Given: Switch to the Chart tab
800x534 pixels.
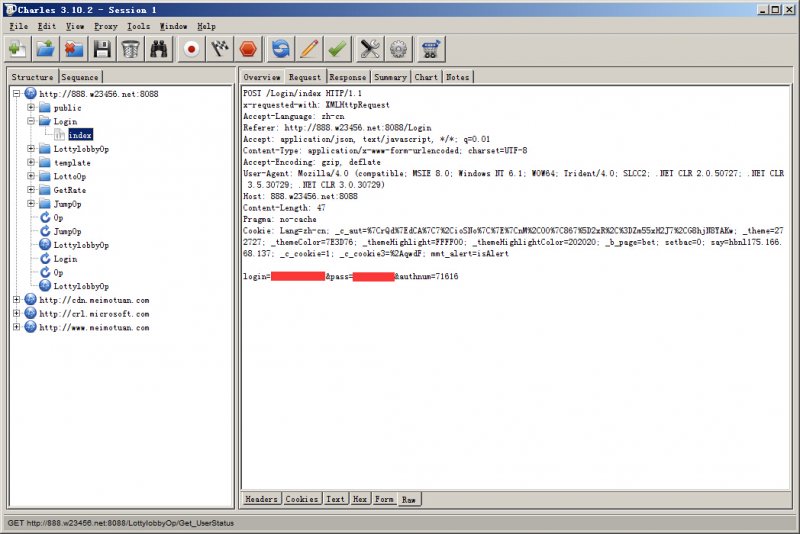Looking at the screenshot, I should [427, 77].
